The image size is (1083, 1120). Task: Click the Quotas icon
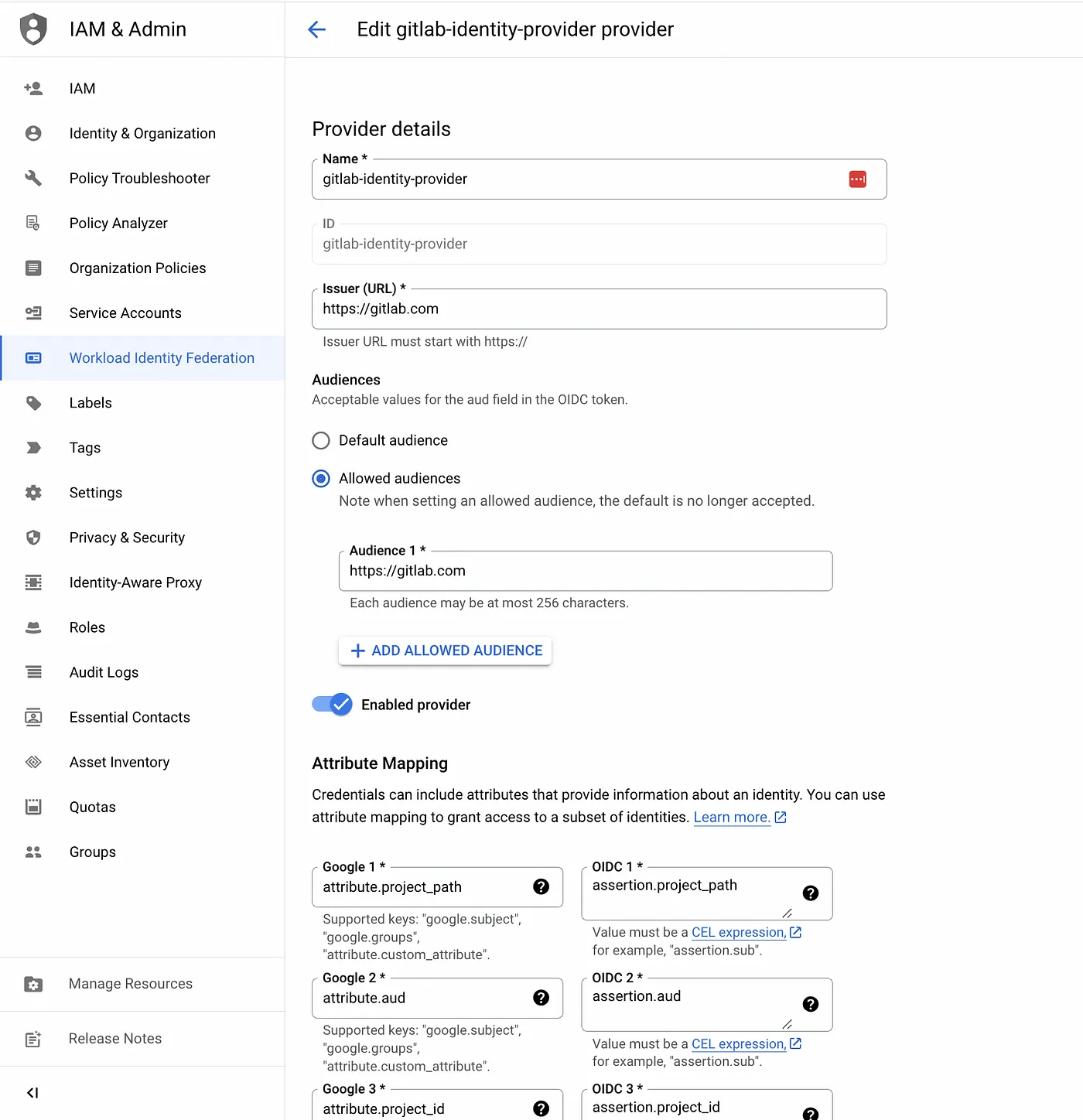pyautogui.click(x=33, y=806)
